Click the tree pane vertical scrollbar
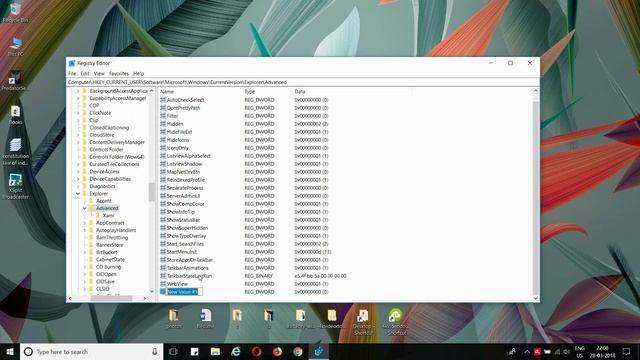The image size is (640, 360). (x=152, y=191)
